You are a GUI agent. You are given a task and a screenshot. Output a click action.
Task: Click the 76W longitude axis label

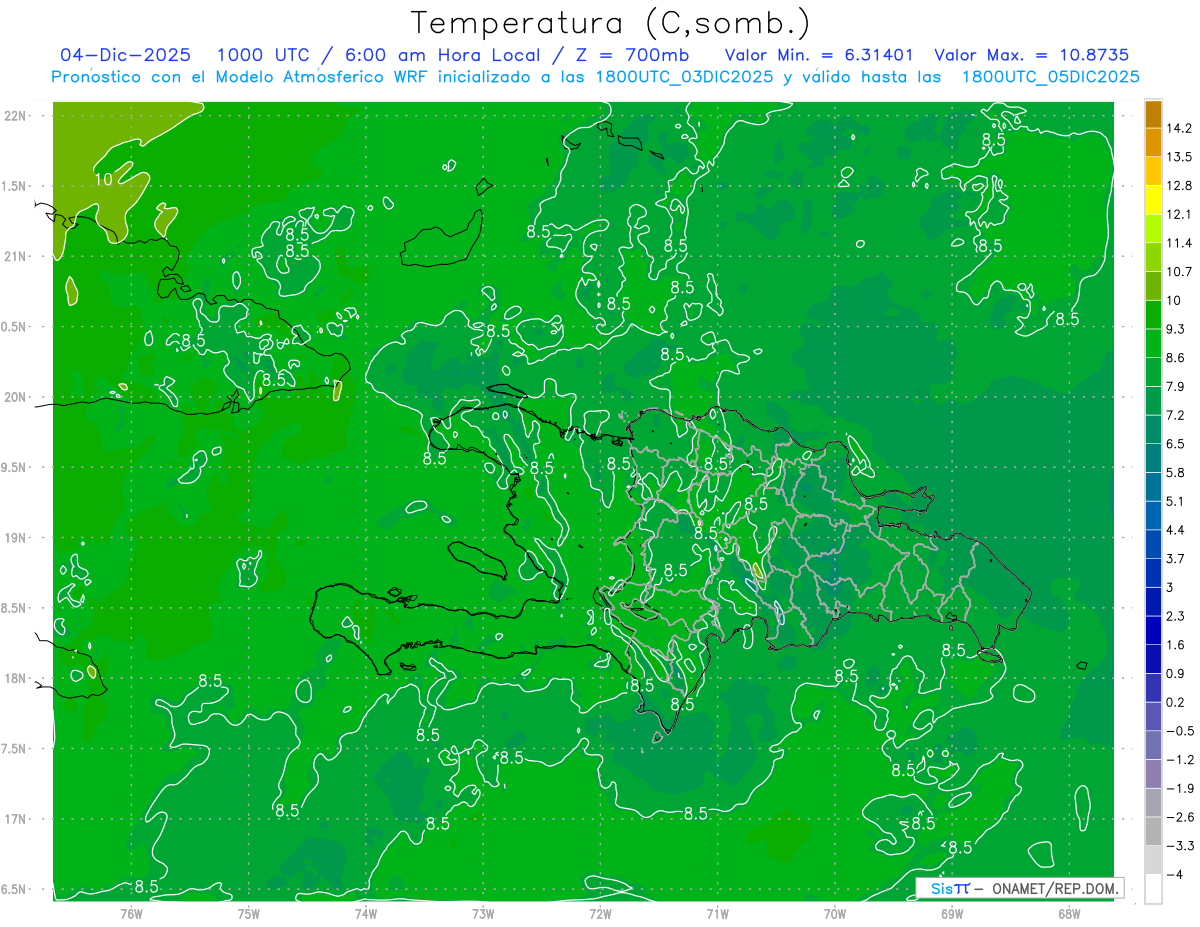click(x=131, y=913)
